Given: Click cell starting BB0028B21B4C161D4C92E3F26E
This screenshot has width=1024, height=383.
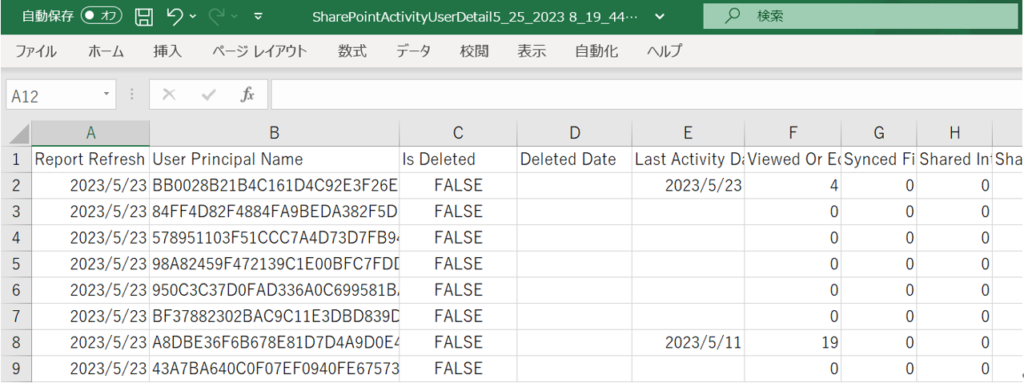Looking at the screenshot, I should 274,186.
